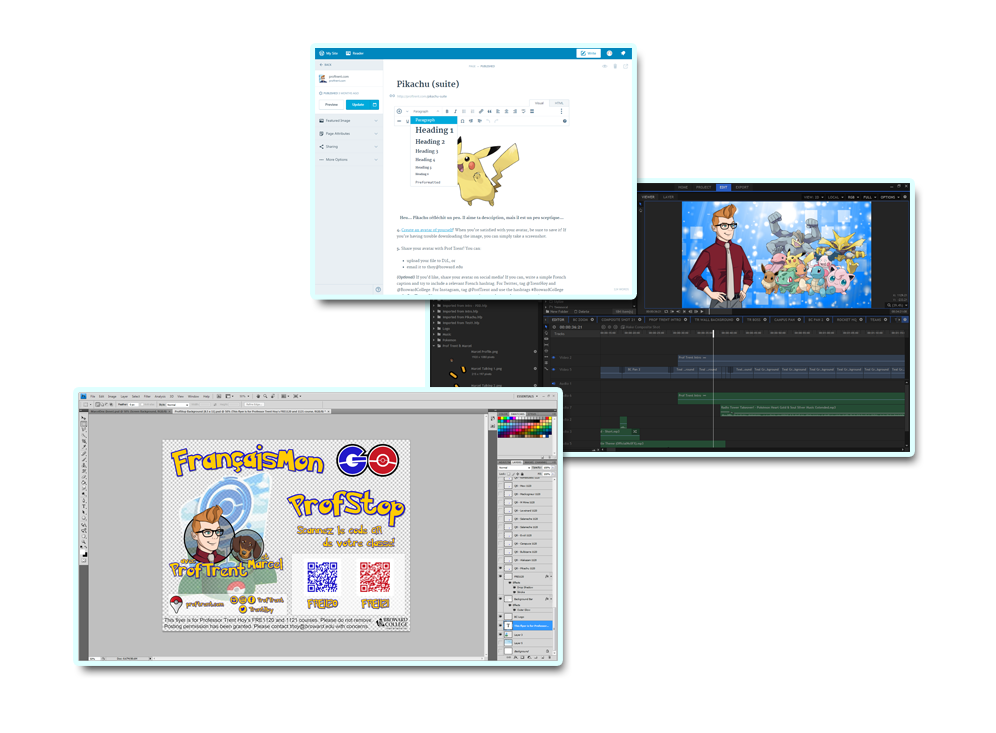
Task: Click calendar schedule icon beside Update button
Action: coord(375,104)
